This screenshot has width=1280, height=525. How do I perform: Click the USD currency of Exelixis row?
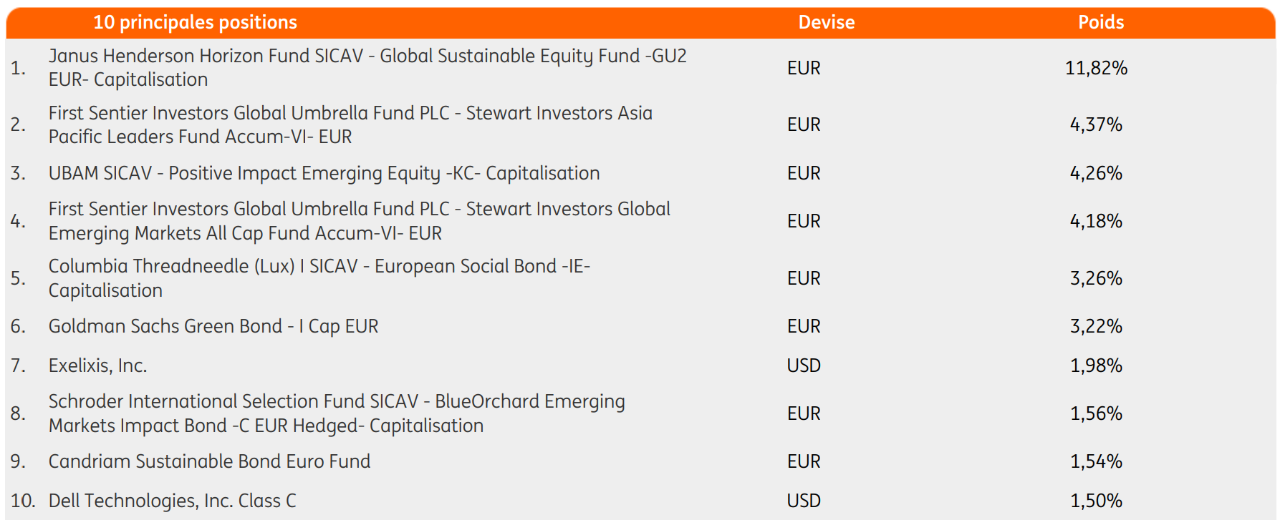803,365
